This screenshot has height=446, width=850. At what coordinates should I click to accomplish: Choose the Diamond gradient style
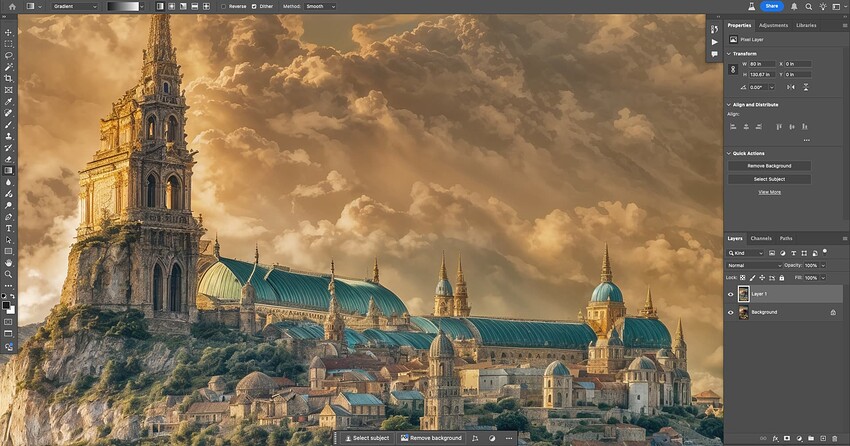pyautogui.click(x=206, y=7)
